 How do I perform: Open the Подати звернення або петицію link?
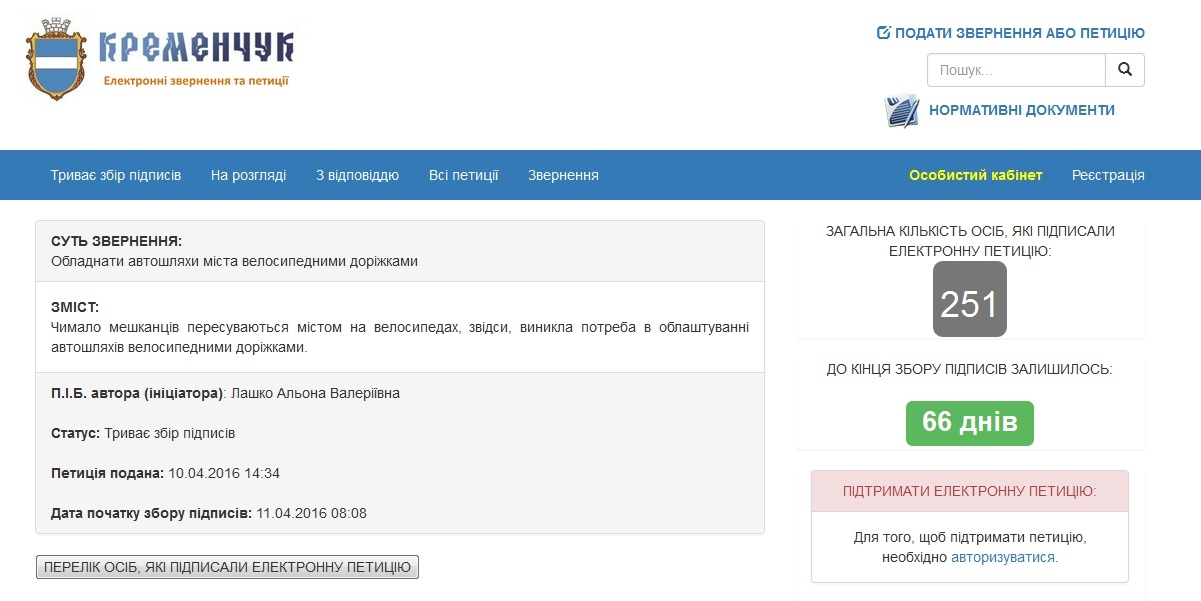click(x=1019, y=33)
